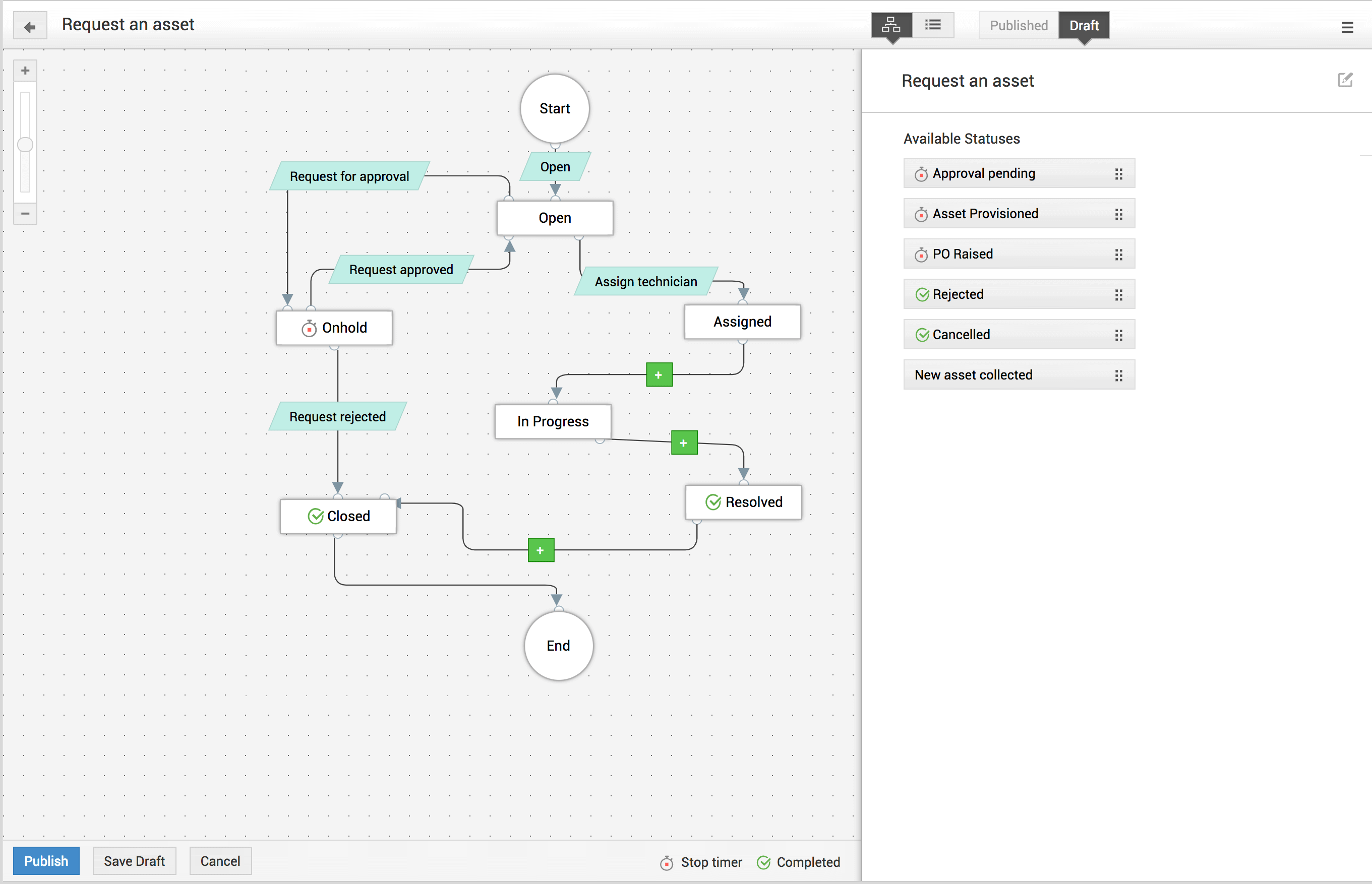The height and width of the screenshot is (884, 1372).
Task: Click green plus between Assigned and In Progress
Action: click(x=659, y=375)
